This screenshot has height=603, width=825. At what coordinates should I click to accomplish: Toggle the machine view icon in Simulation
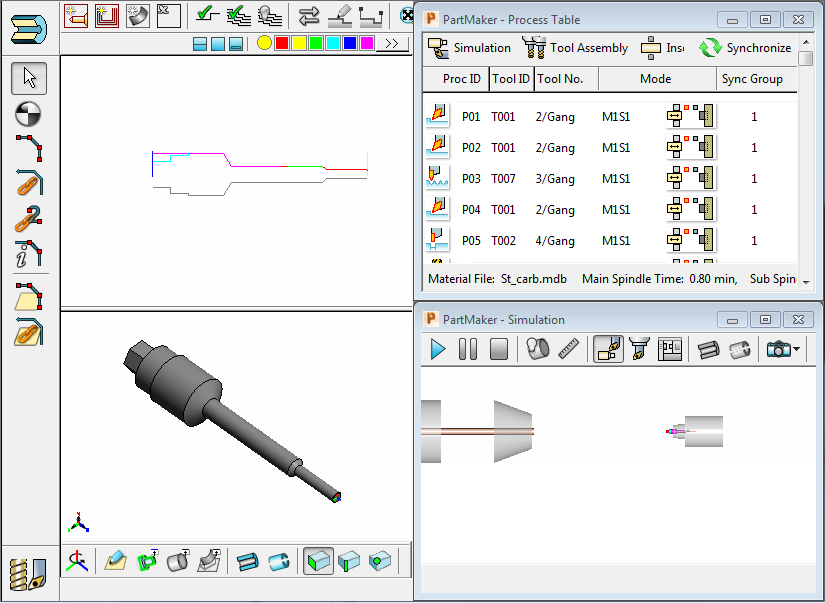[x=670, y=349]
